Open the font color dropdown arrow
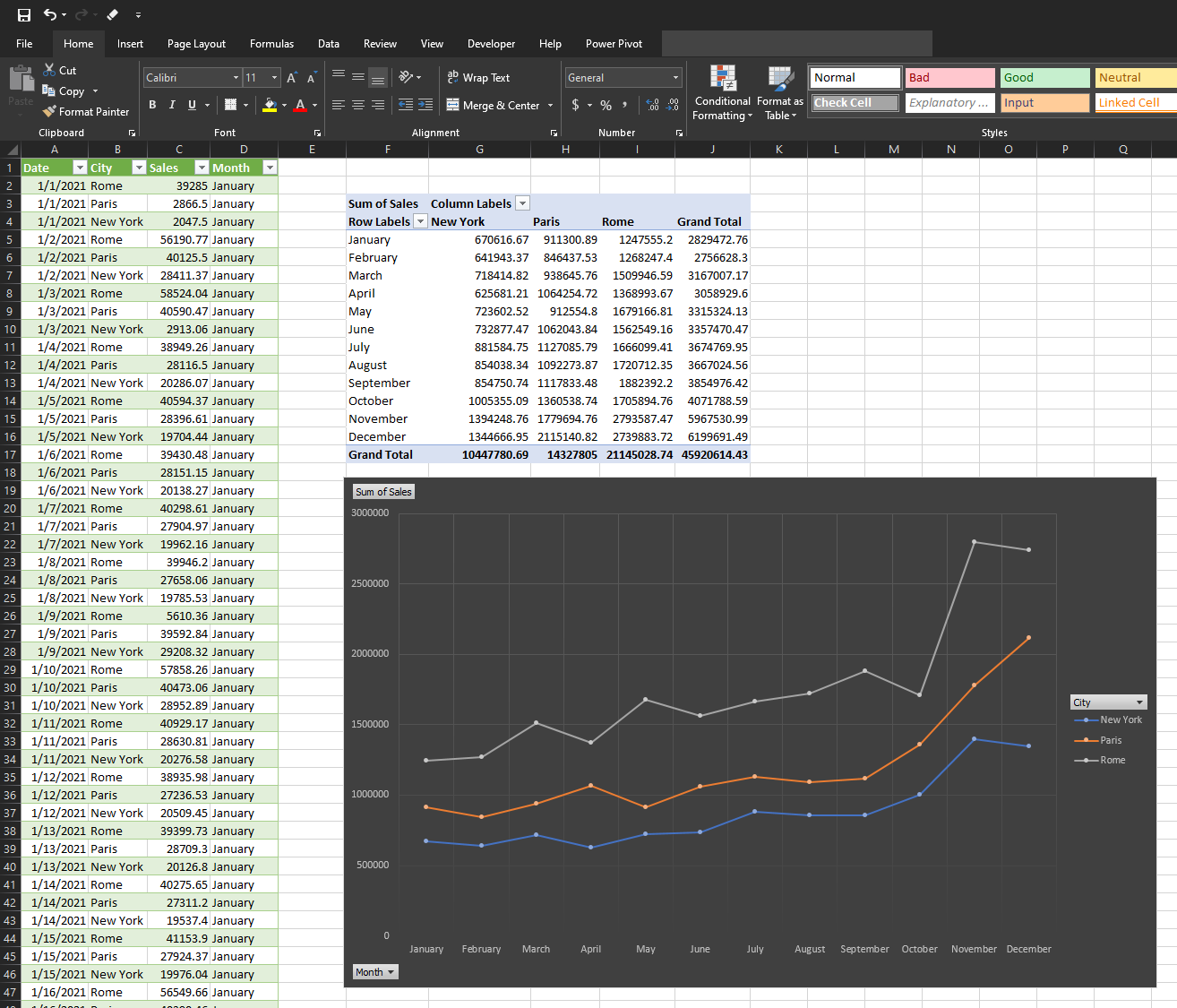This screenshot has width=1177, height=1008. click(x=314, y=105)
